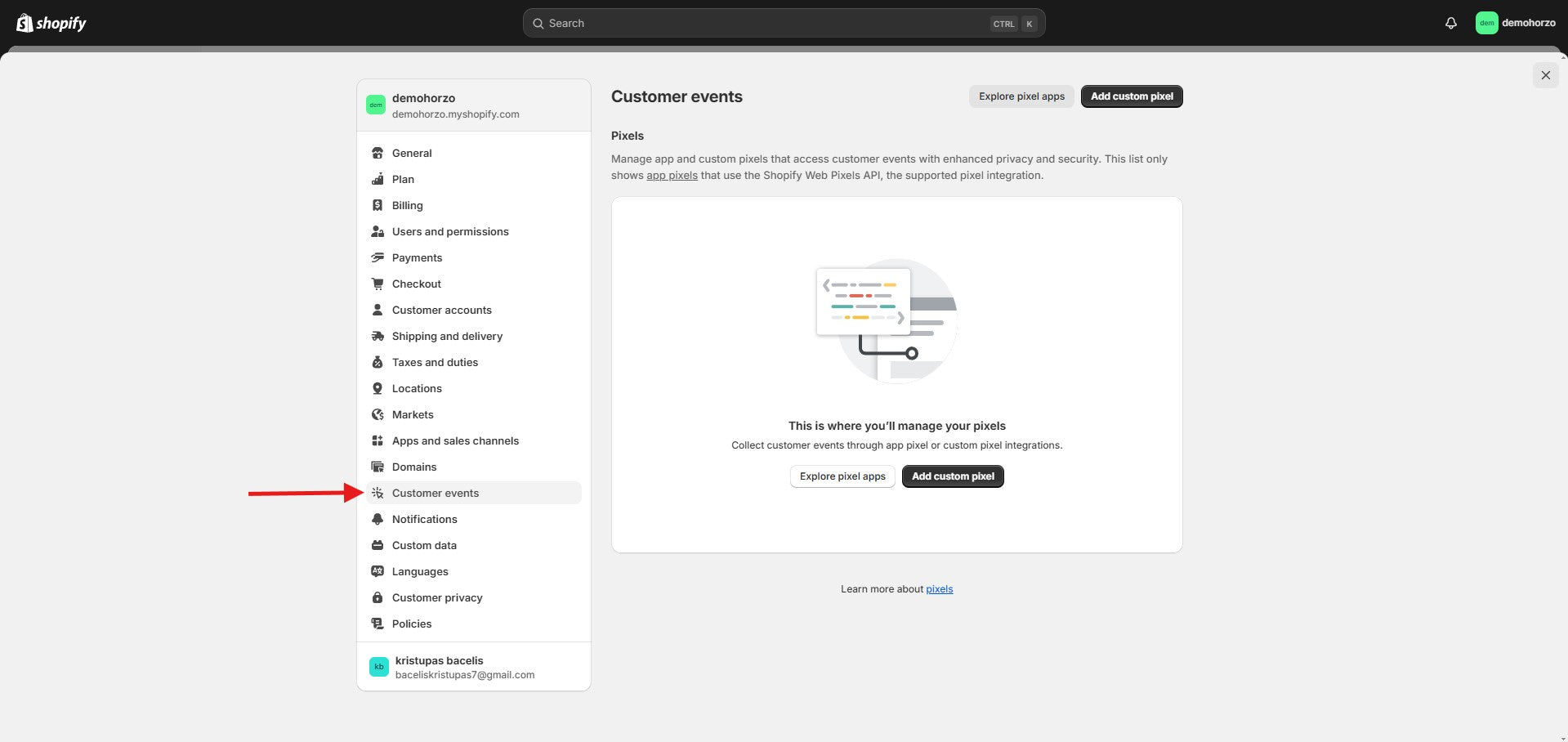The image size is (1568, 742).
Task: Click the General settings store icon
Action: [x=377, y=153]
